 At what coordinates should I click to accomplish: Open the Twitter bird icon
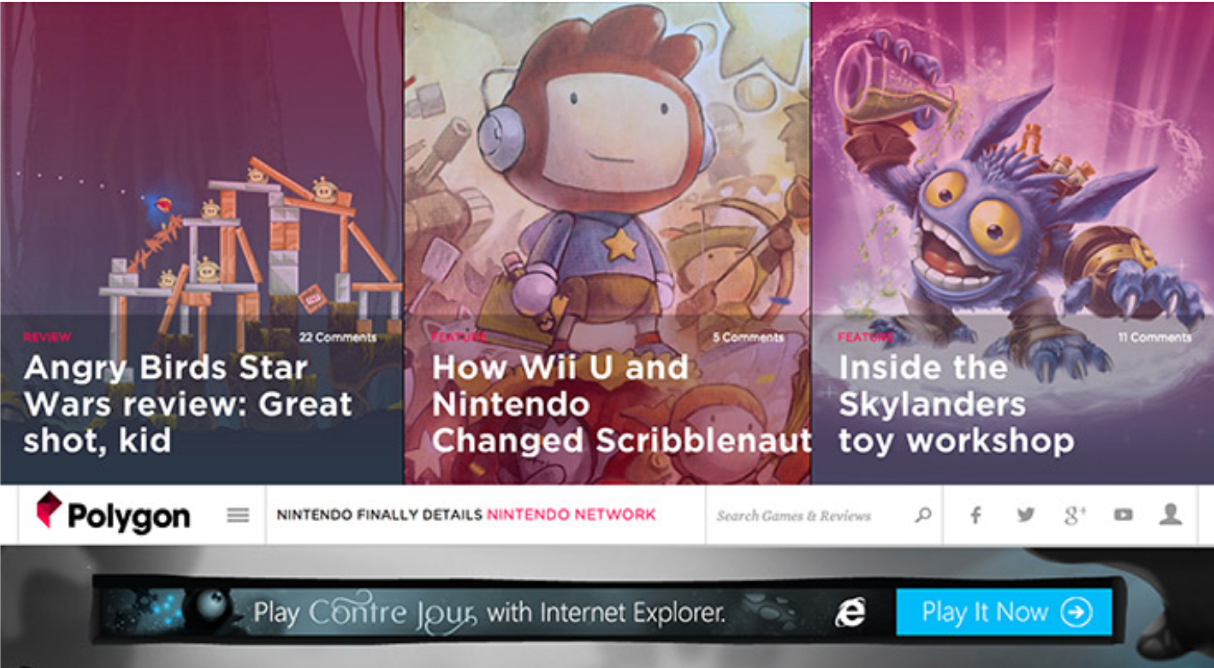1025,515
